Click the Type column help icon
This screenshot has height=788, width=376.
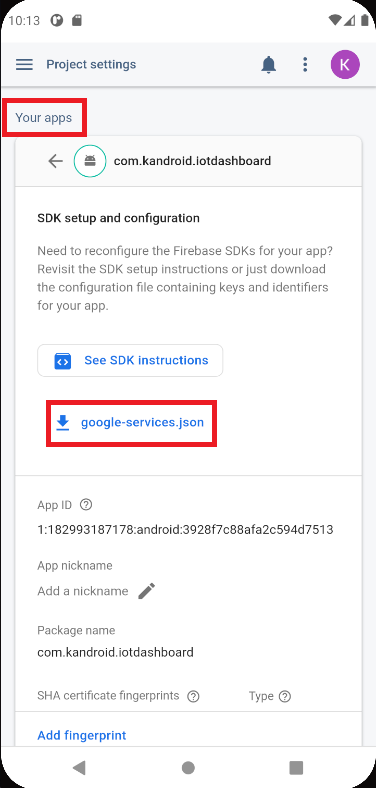[x=285, y=697]
